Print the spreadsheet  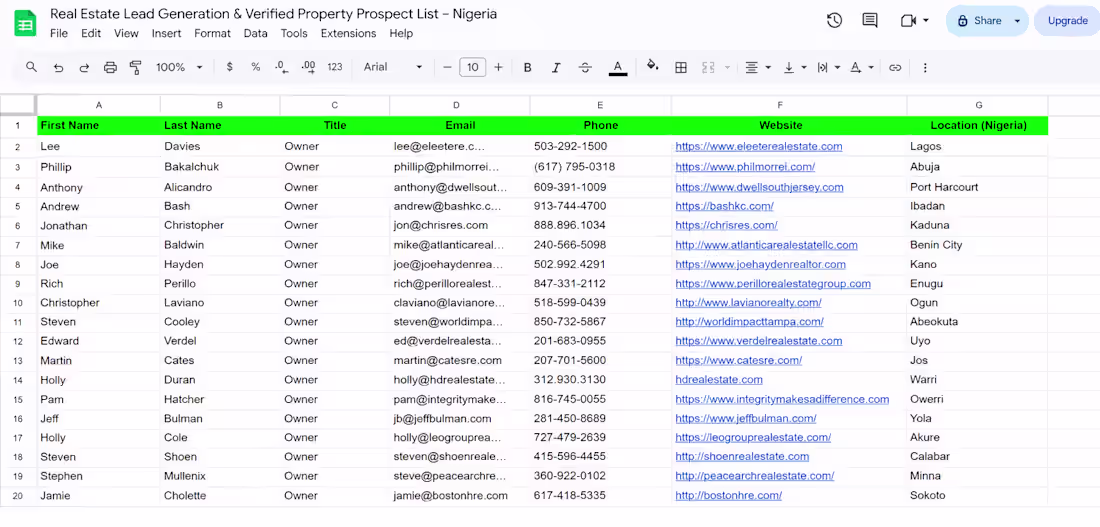pyautogui.click(x=110, y=67)
